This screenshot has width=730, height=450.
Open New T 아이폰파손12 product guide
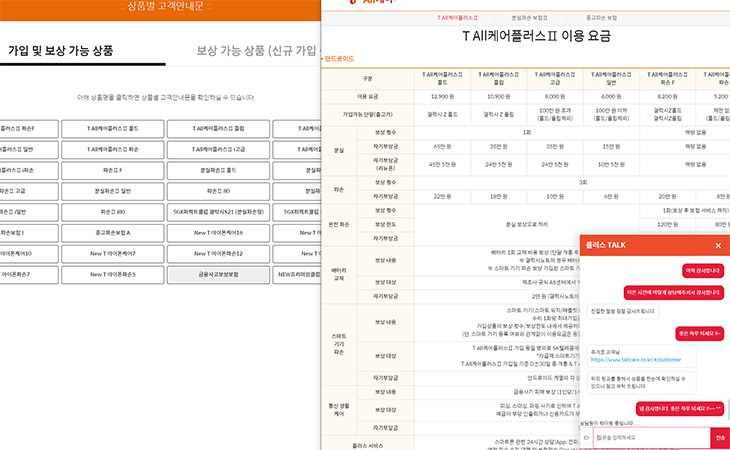tap(218, 254)
